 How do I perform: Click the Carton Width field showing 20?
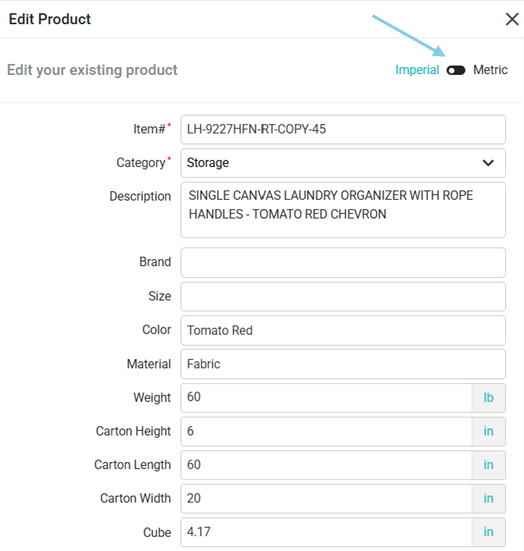click(326, 499)
